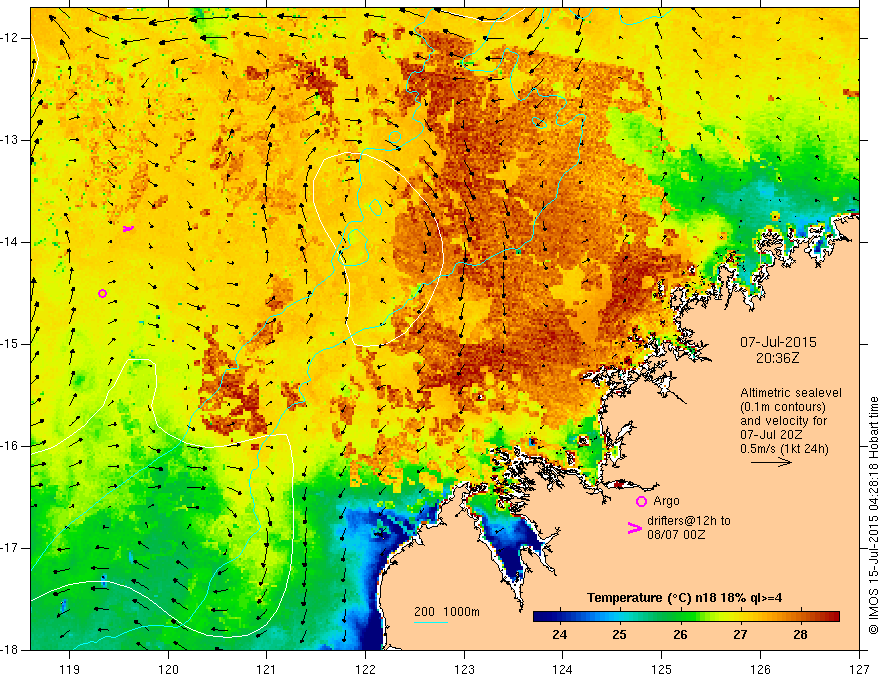Click latitude axis label -14
Viewport: 880px width, 680px height.
11,242
